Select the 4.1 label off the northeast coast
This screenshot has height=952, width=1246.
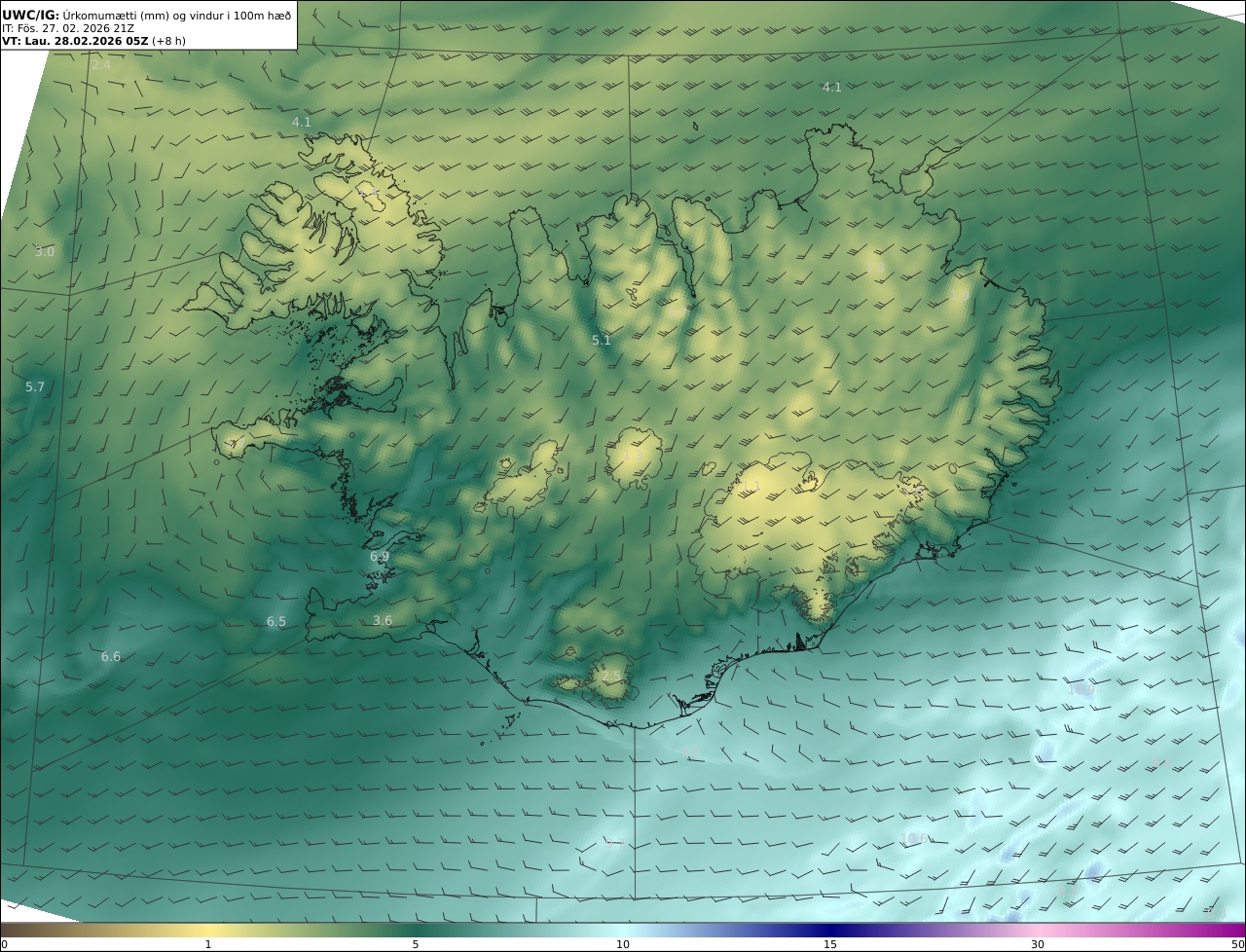(832, 87)
